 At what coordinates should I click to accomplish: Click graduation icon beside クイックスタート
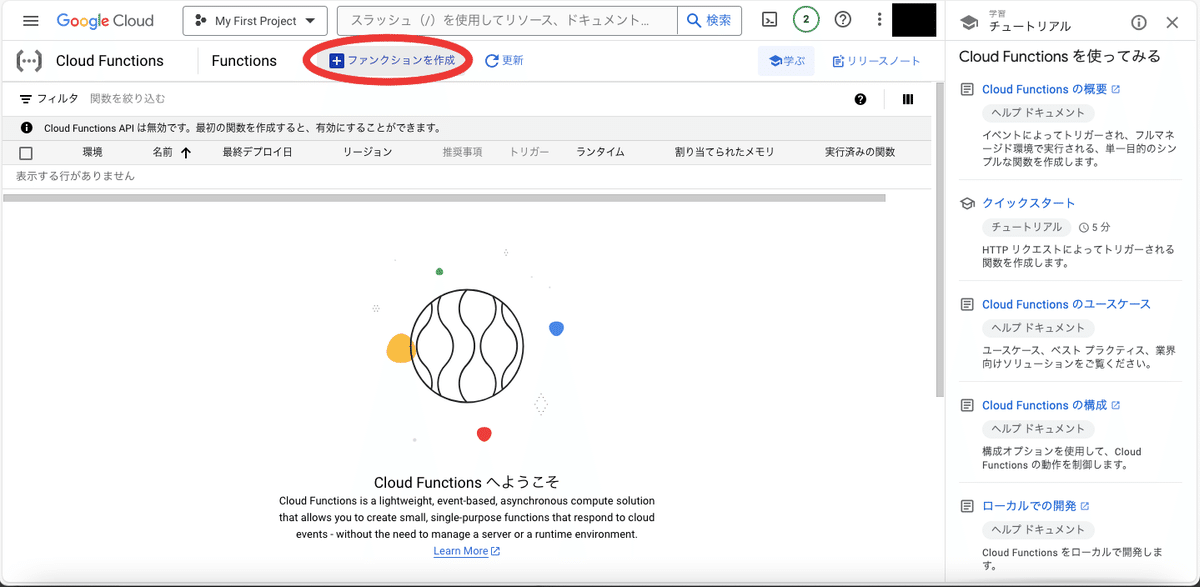[x=967, y=203]
